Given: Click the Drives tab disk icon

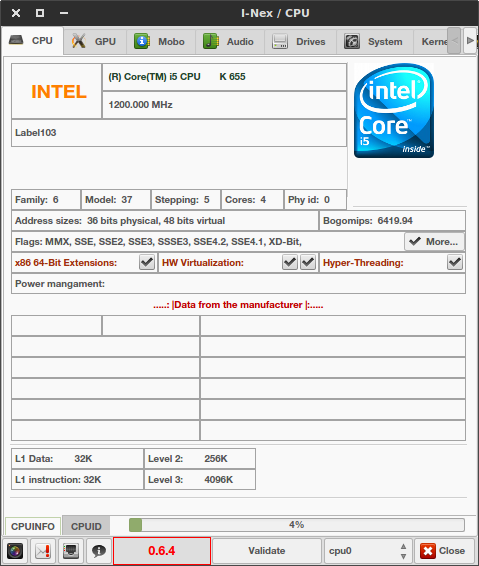Looking at the screenshot, I should [280, 41].
